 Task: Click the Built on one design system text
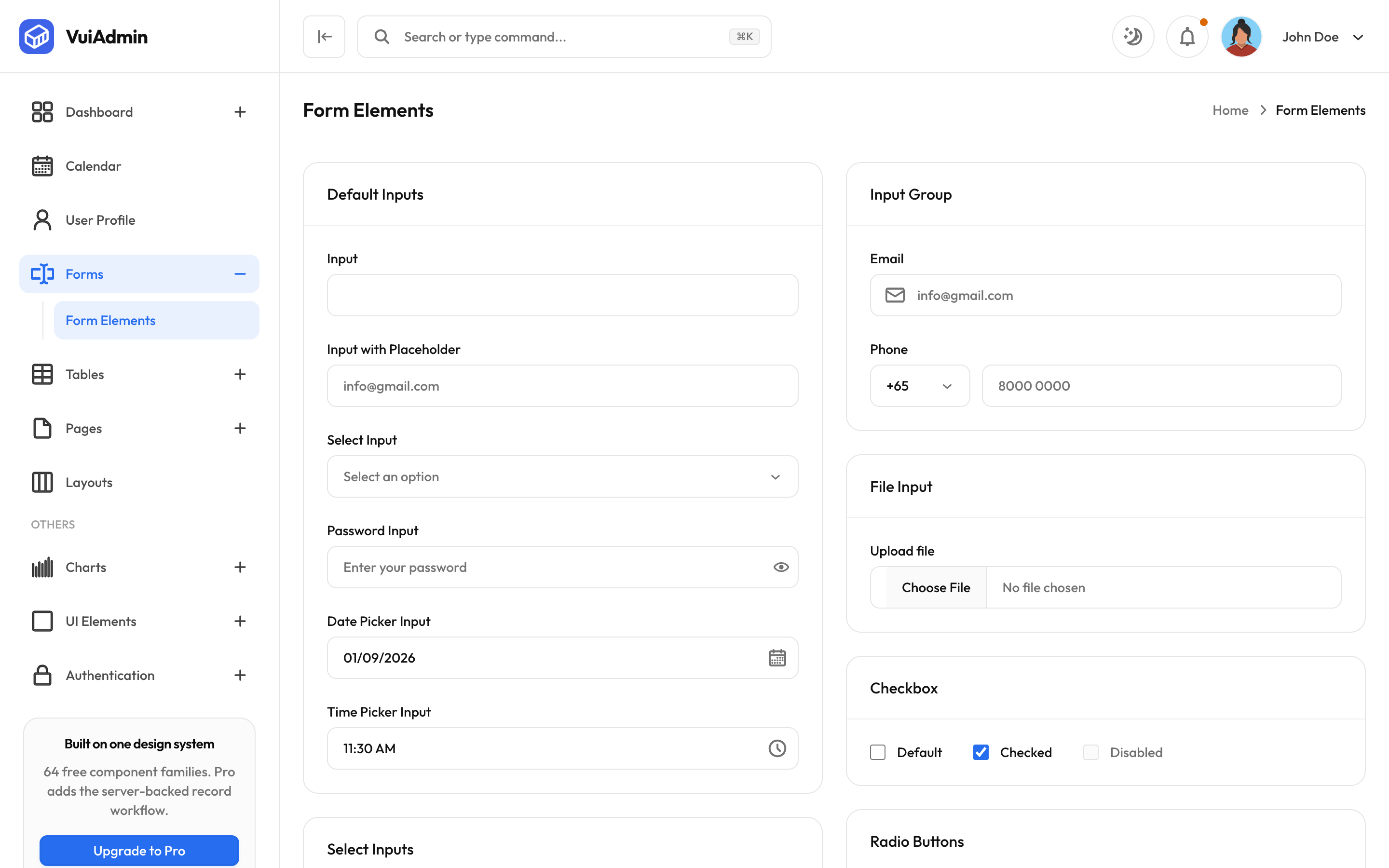[x=139, y=744]
